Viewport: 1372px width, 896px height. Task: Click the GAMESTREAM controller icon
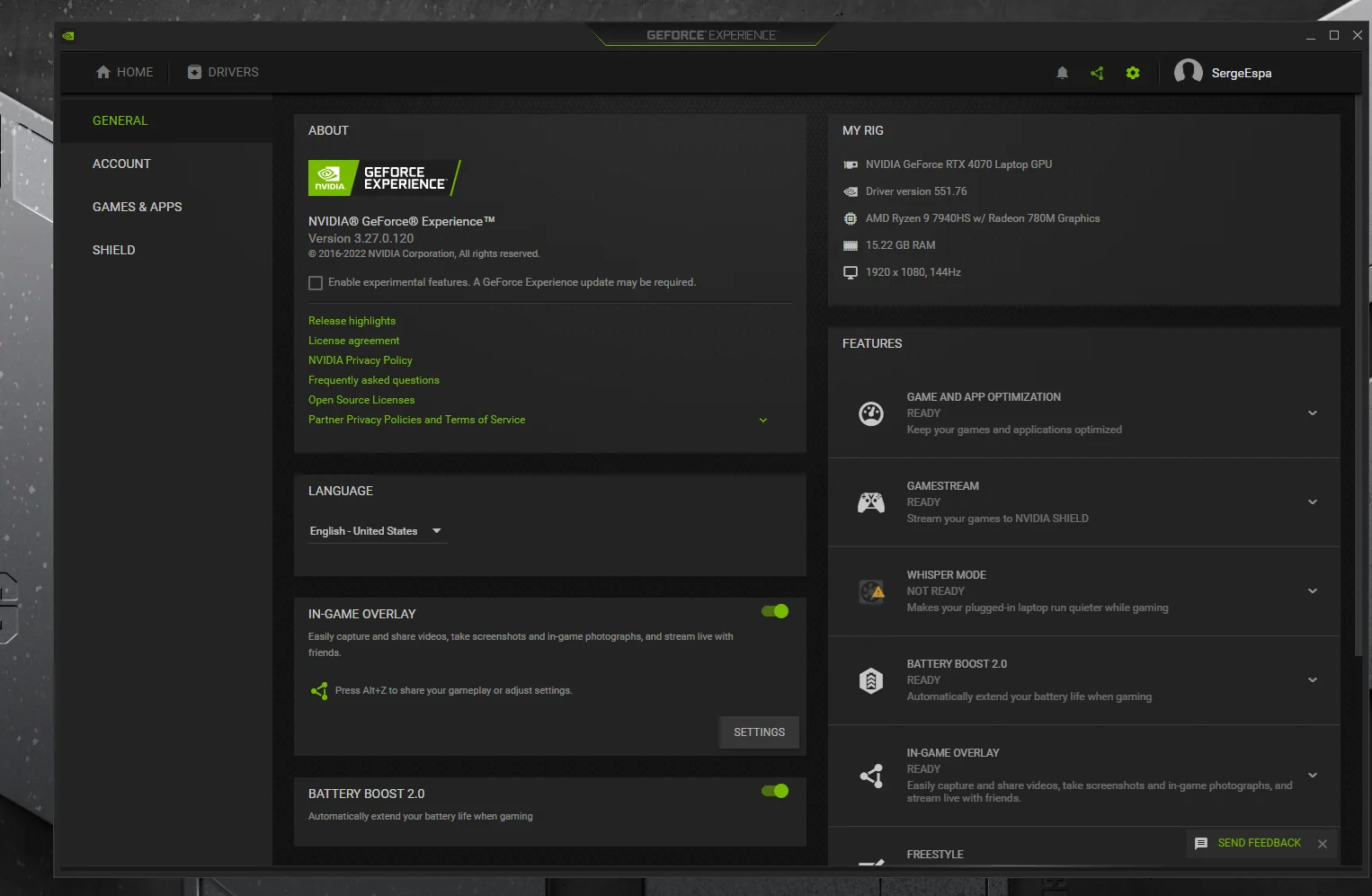pos(870,501)
